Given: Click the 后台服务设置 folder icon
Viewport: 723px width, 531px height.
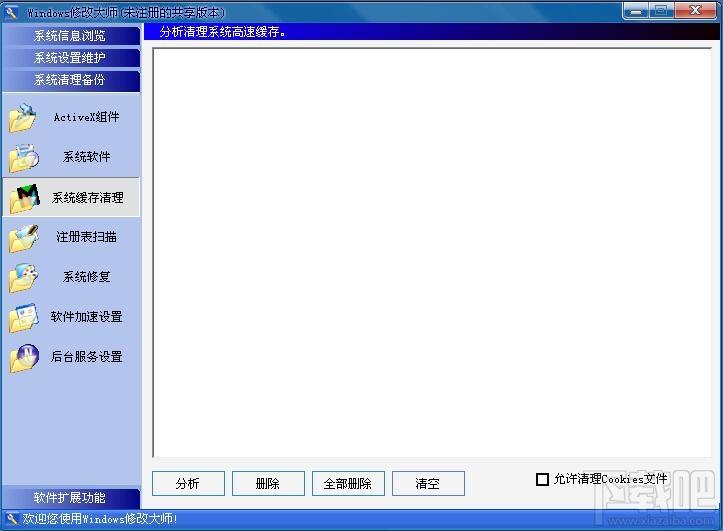Looking at the screenshot, I should click(x=24, y=358).
